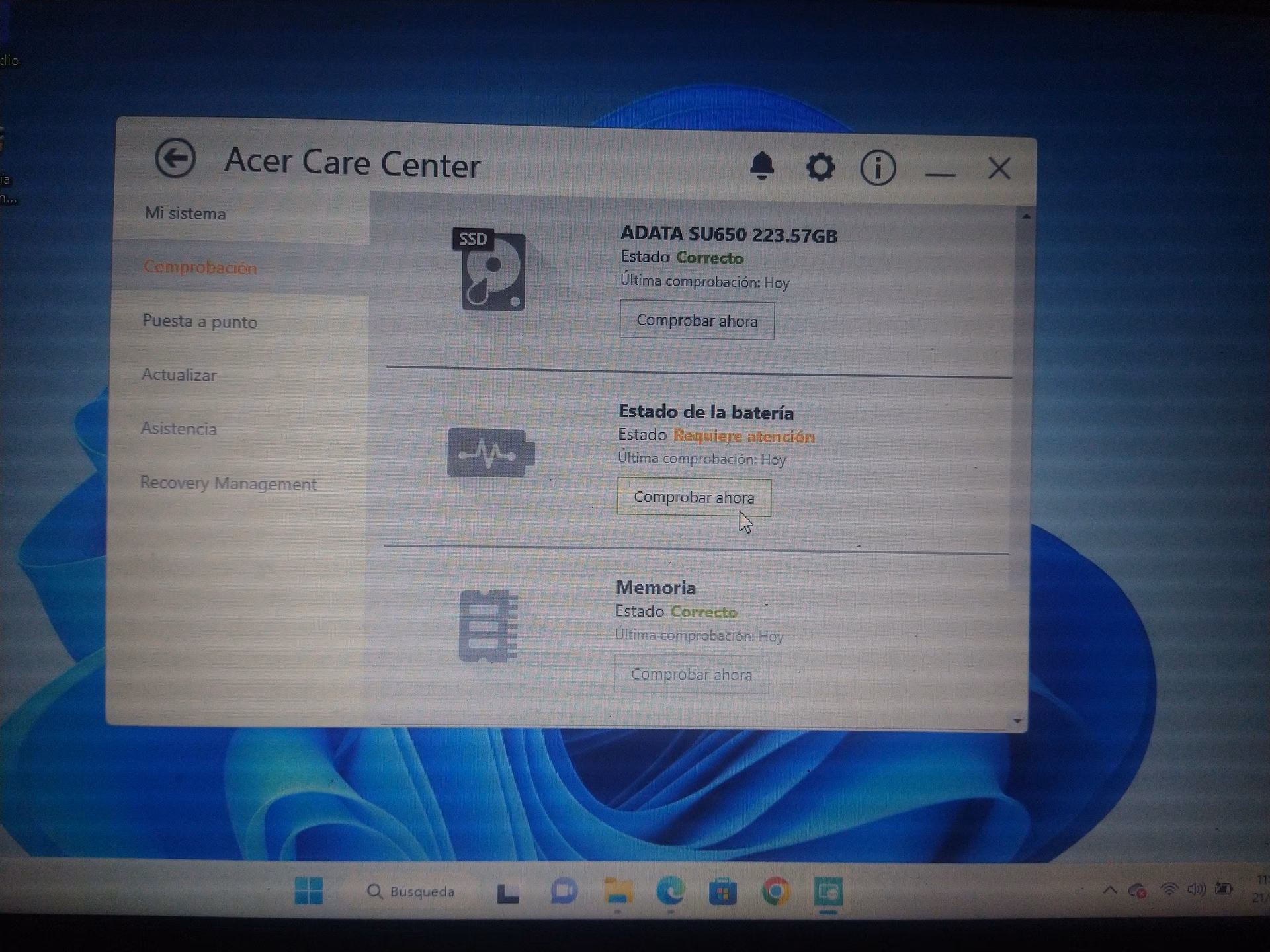The width and height of the screenshot is (1270, 952).
Task: Open the Chat app on taskbar
Action: (x=564, y=892)
